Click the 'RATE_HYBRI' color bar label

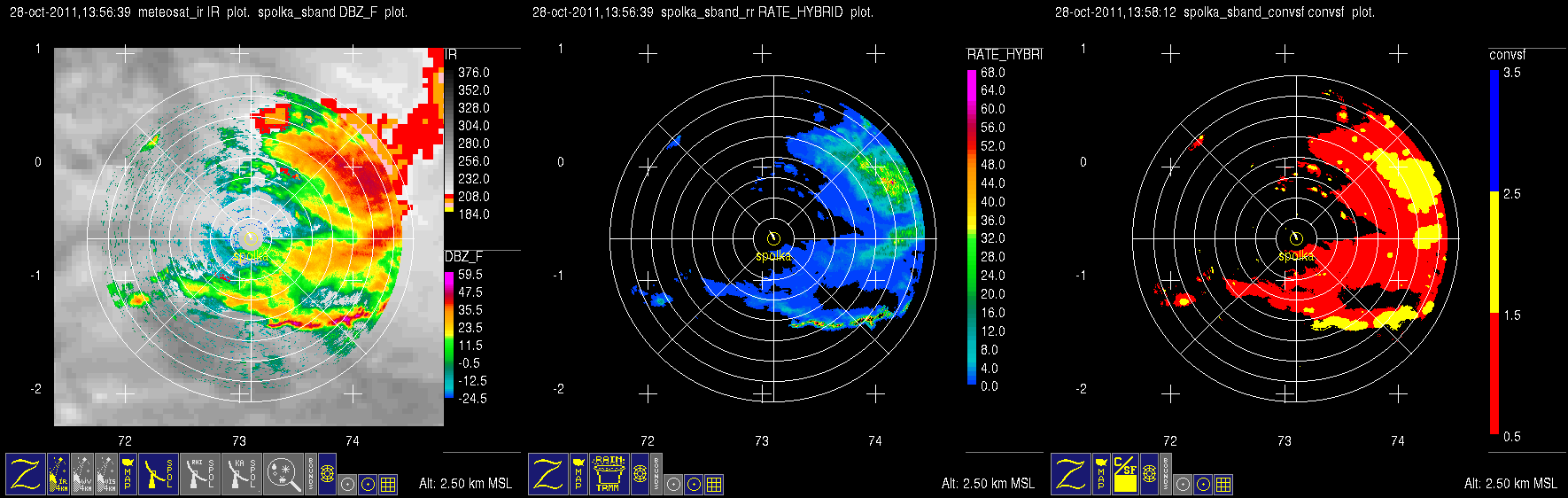pos(1005,54)
